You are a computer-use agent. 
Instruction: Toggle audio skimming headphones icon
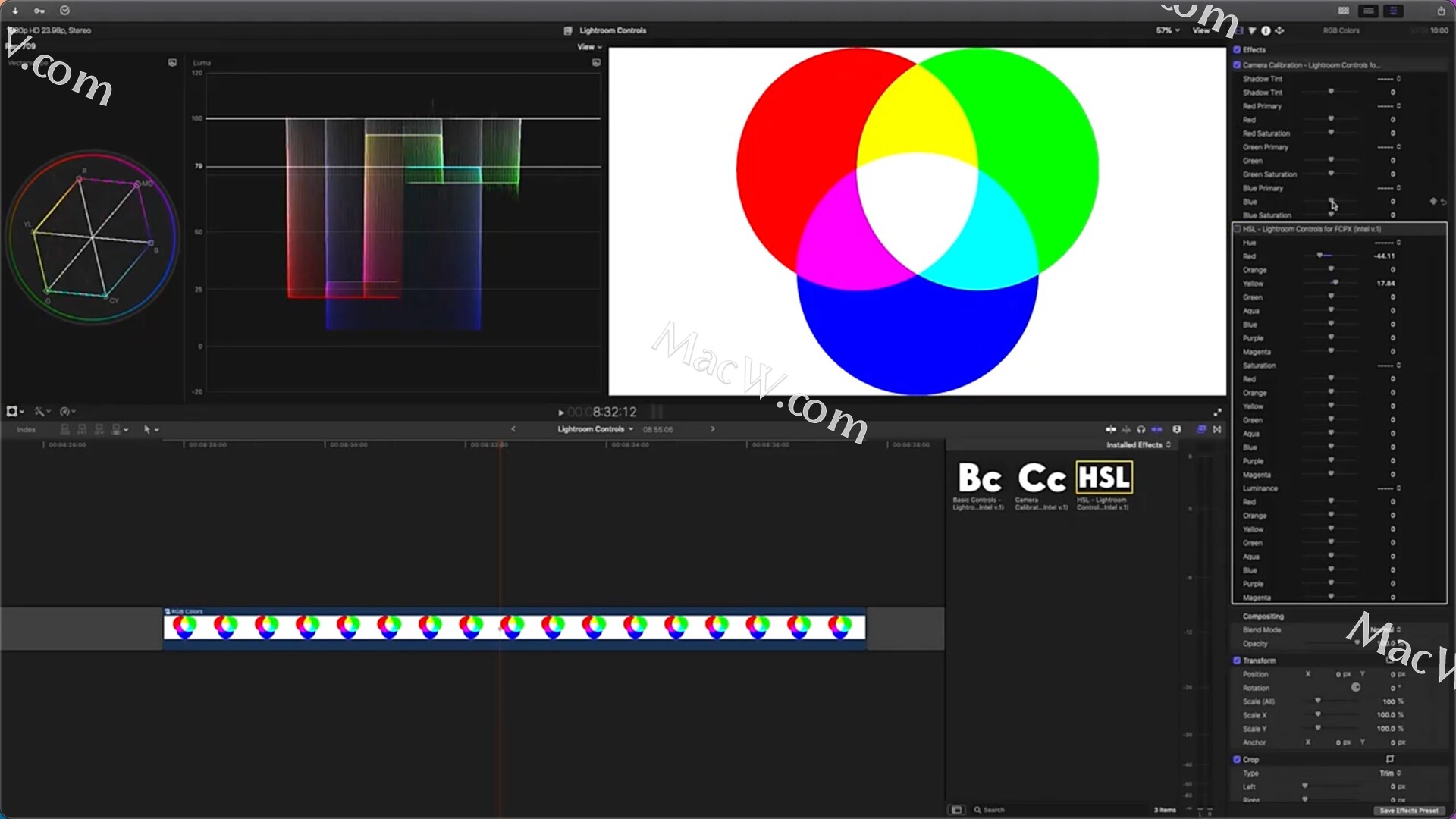(1141, 429)
